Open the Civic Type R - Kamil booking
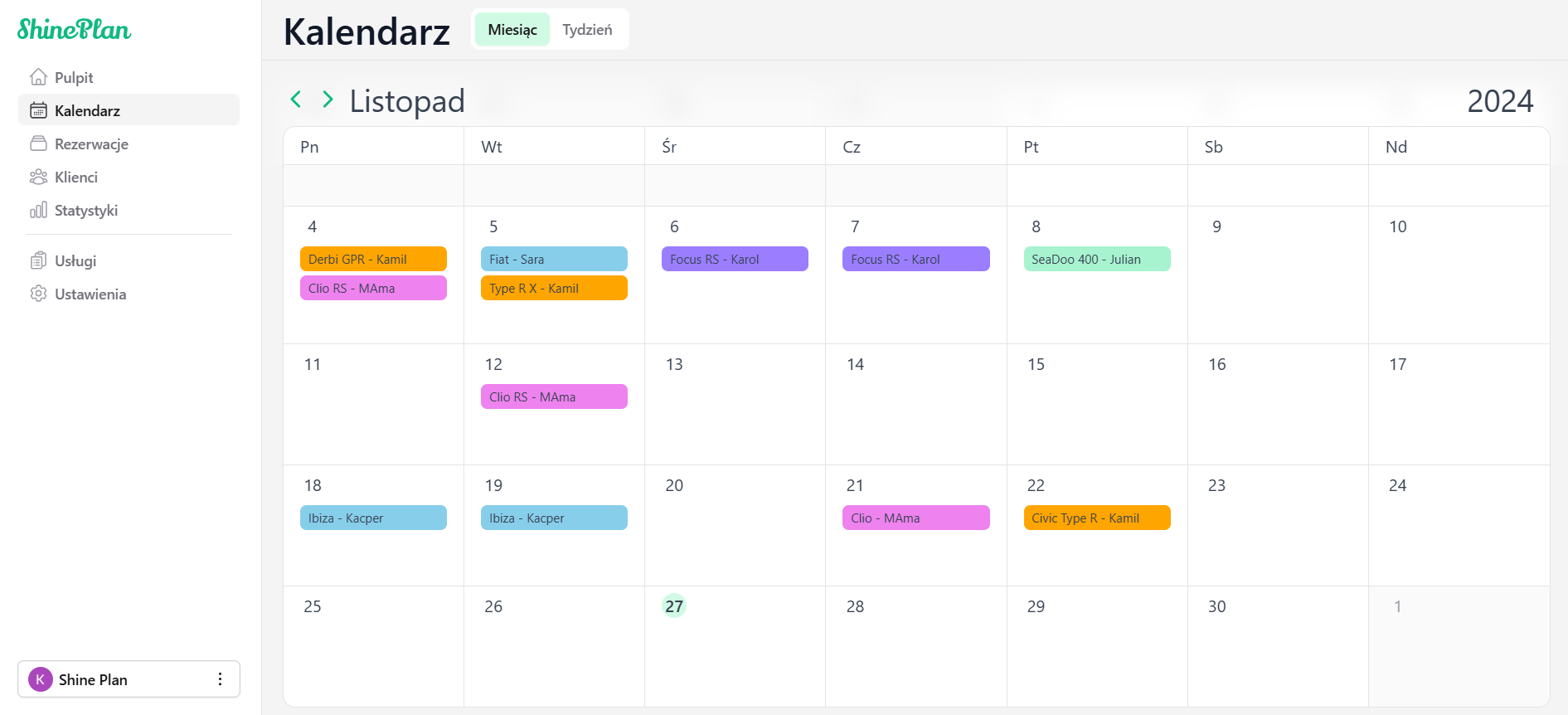This screenshot has height=715, width=1568. (1096, 518)
